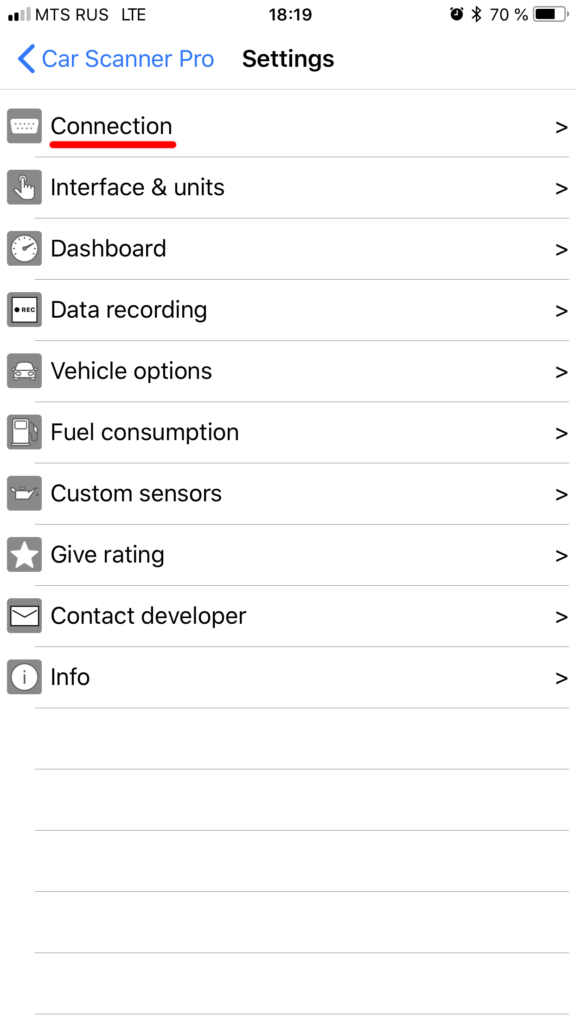576x1024 pixels.
Task: Open the Give rating entry
Action: pos(107,555)
